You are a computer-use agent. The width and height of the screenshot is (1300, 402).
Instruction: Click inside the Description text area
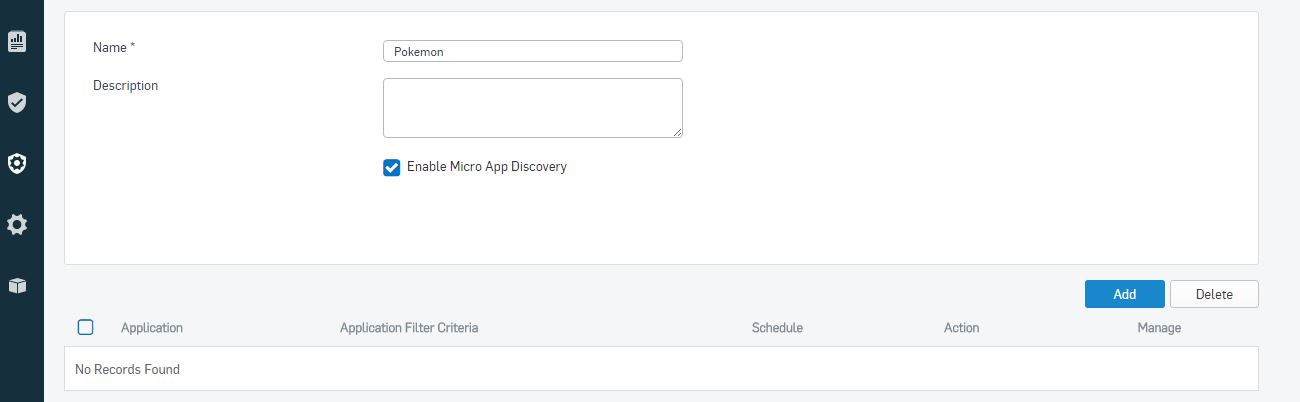[x=533, y=108]
